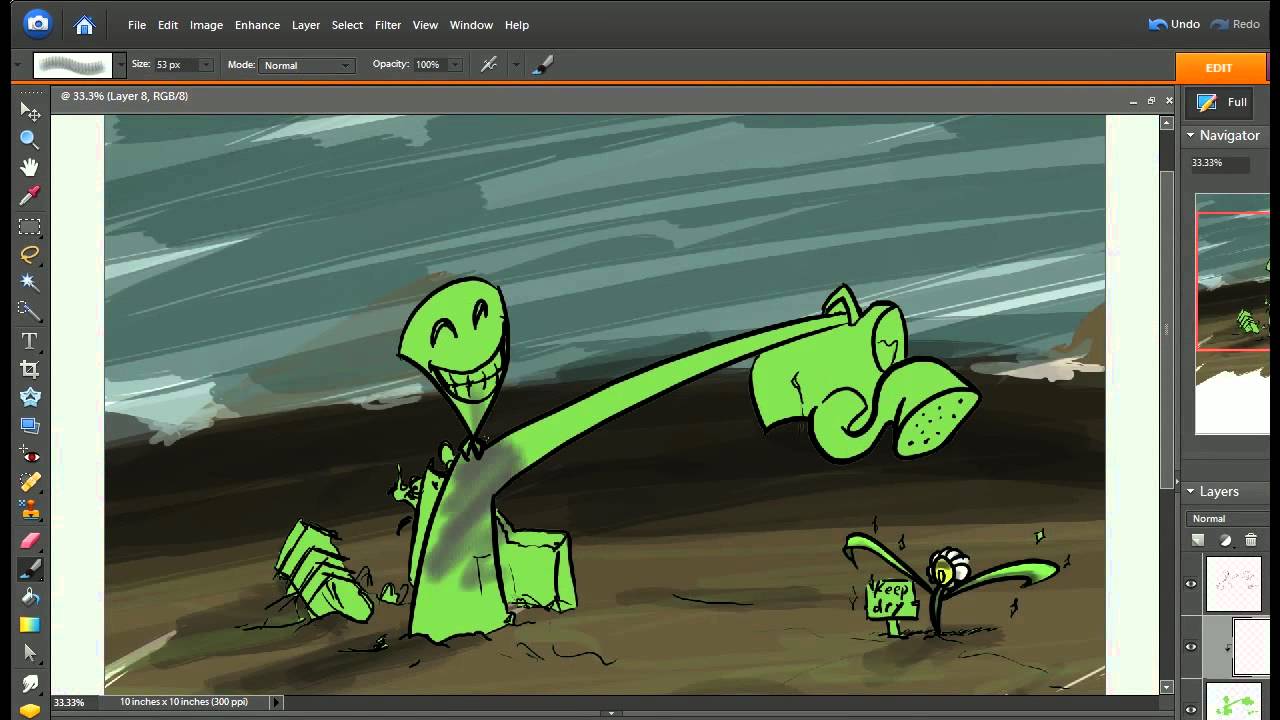Screen dimensions: 1280x720
Task: Expand more brush options arrow
Action: 516,65
